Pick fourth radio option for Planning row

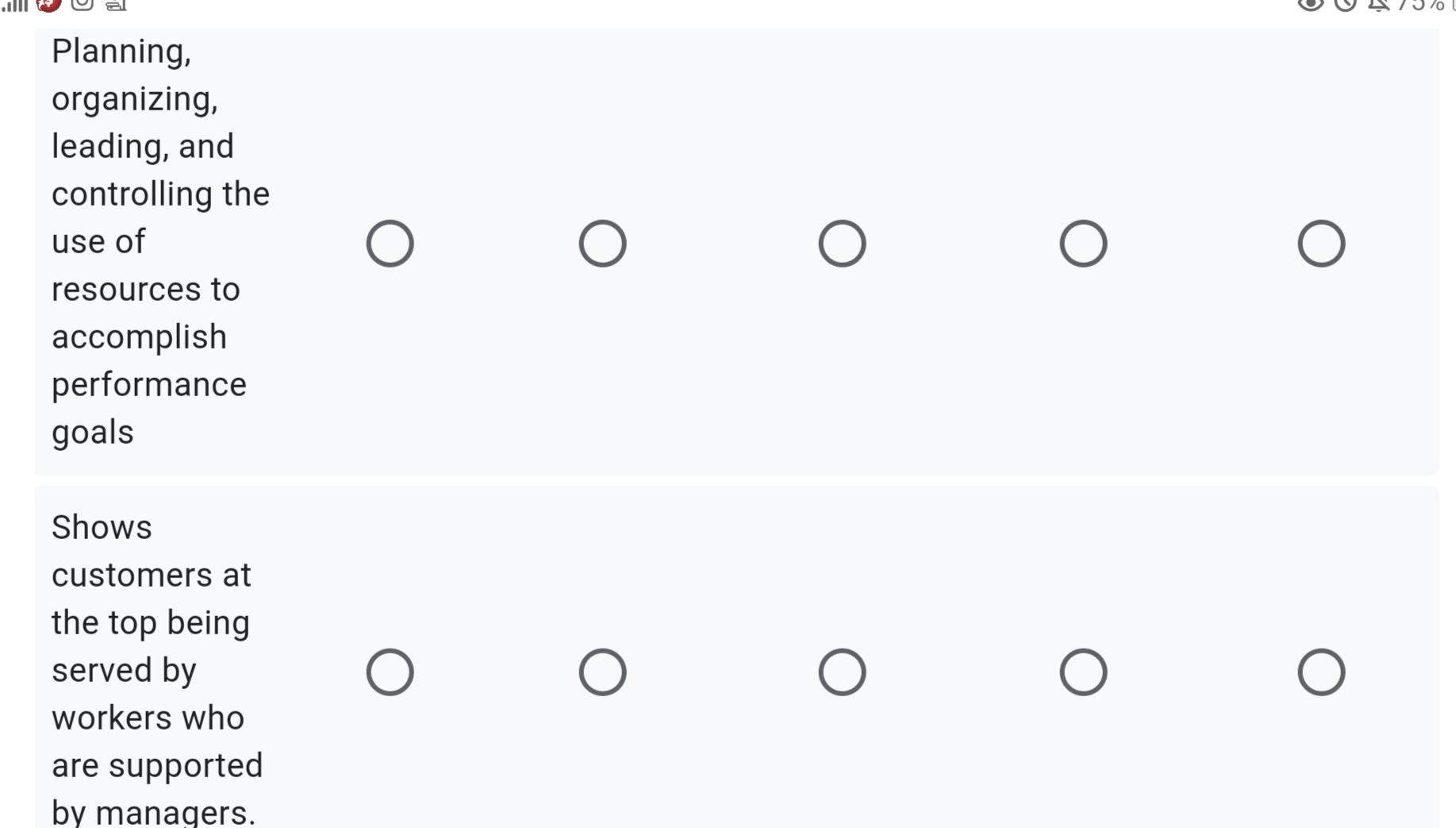coord(1083,243)
